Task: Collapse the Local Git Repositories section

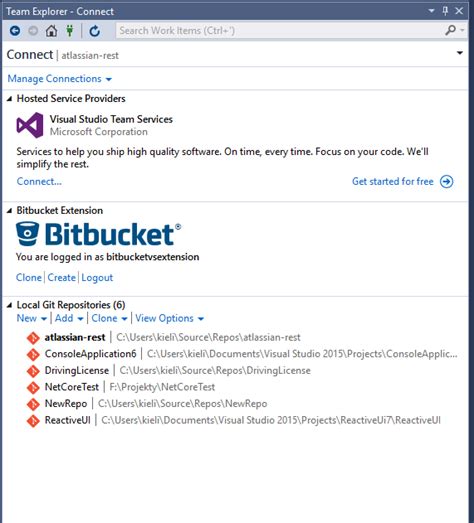Action: click(x=9, y=305)
